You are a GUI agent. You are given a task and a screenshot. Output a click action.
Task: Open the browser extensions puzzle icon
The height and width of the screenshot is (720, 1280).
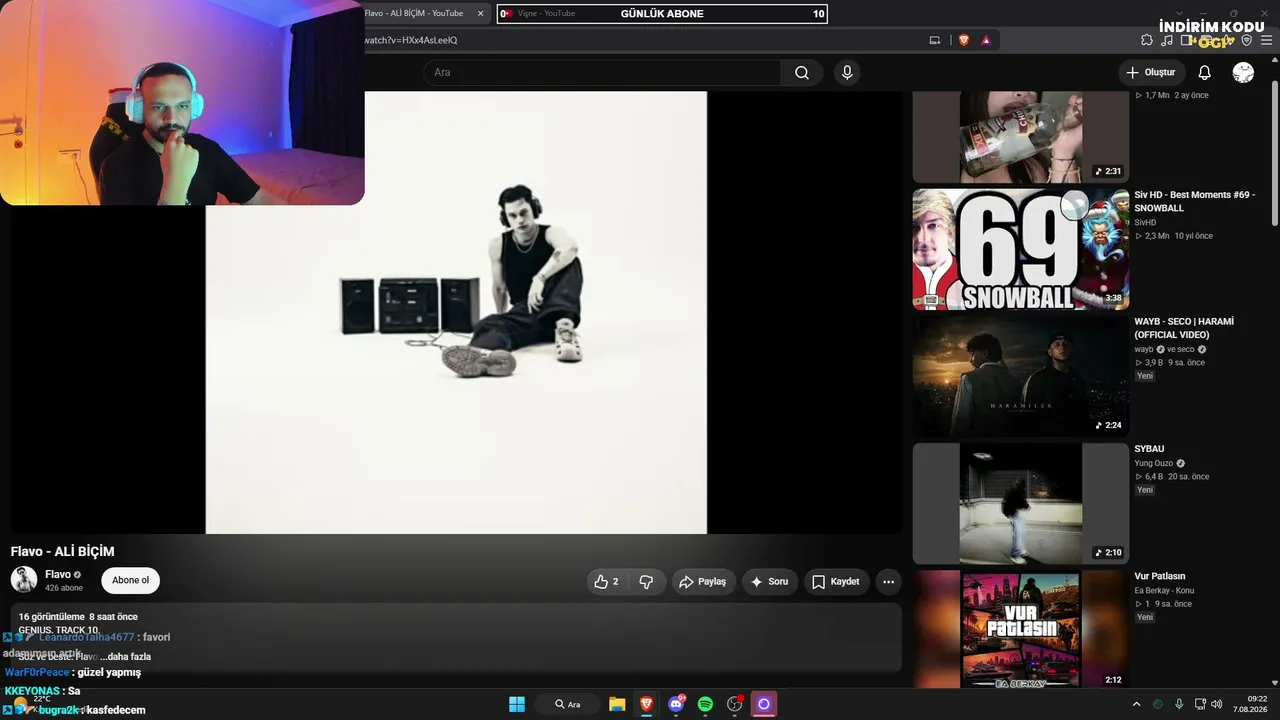click(1147, 40)
